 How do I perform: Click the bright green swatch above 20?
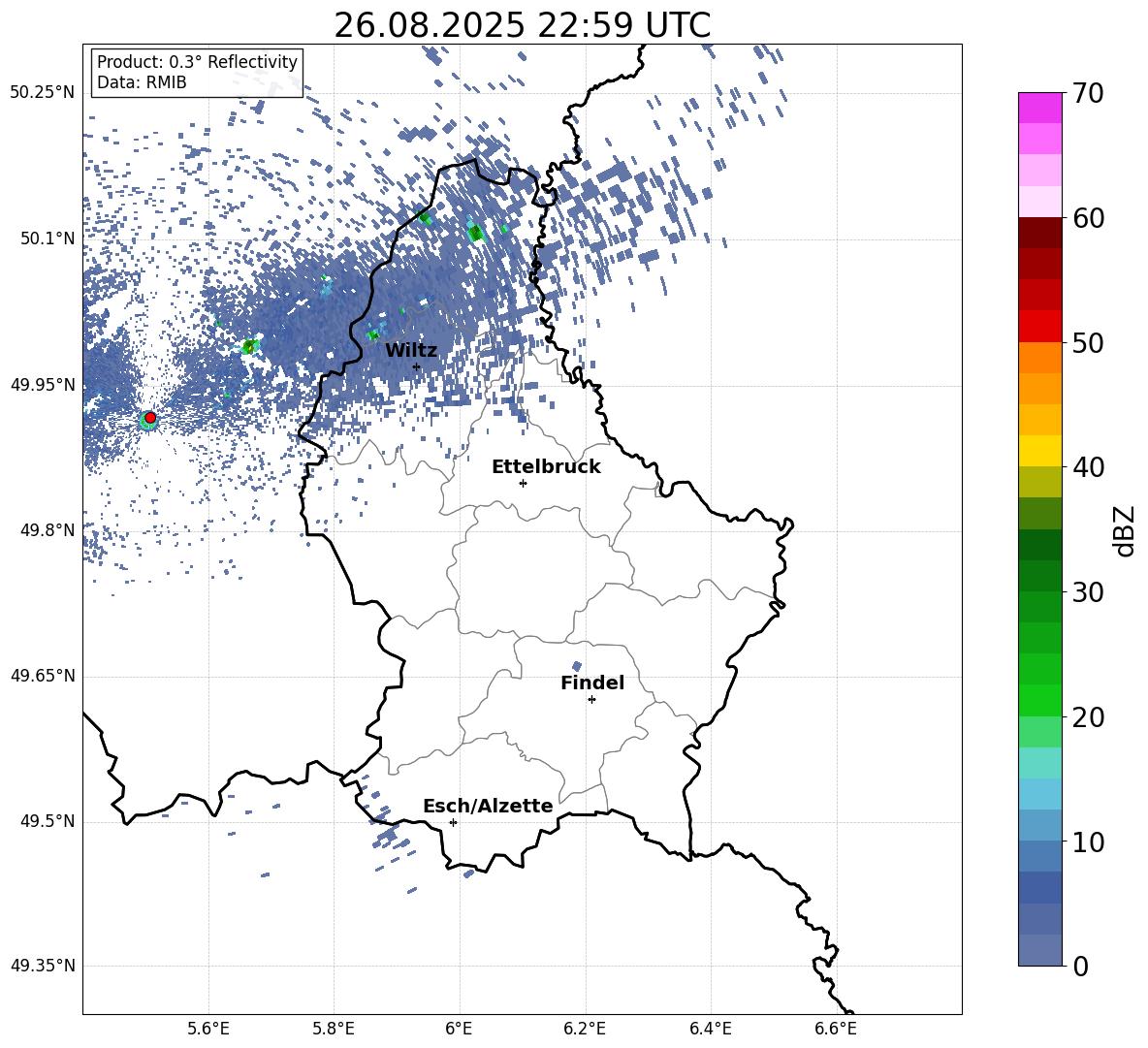1039,700
